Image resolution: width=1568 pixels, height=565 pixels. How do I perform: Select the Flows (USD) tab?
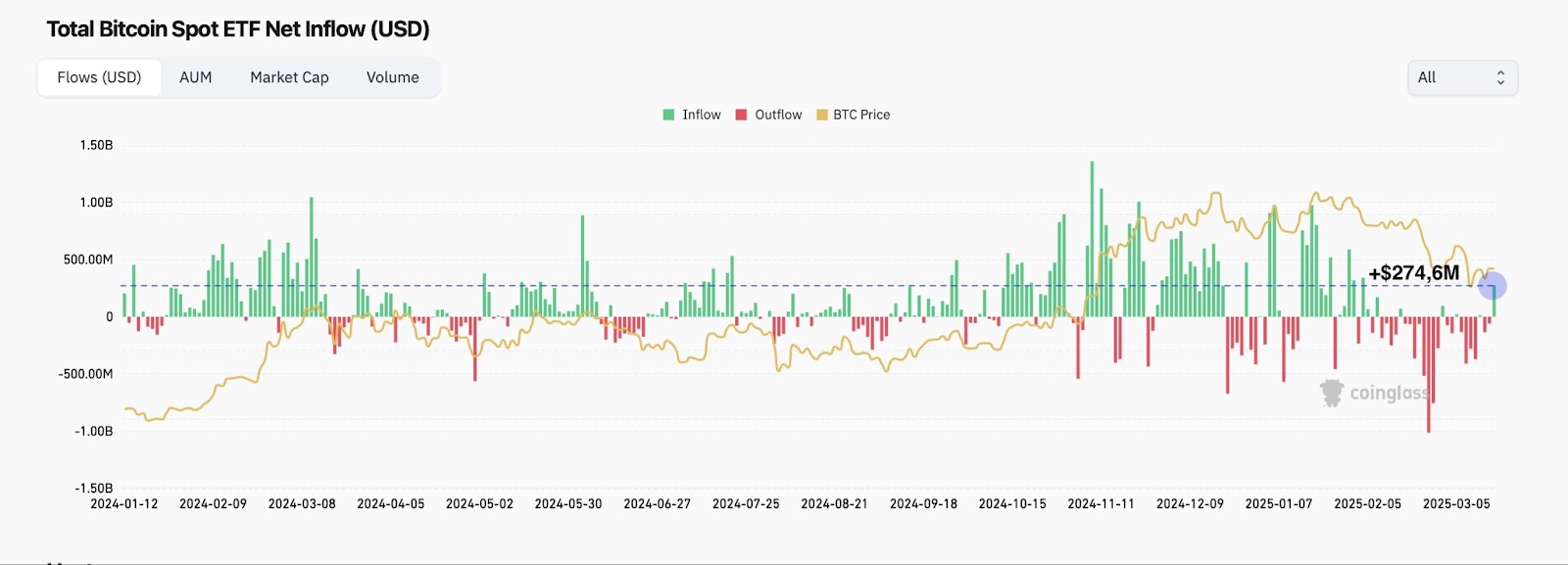point(99,77)
